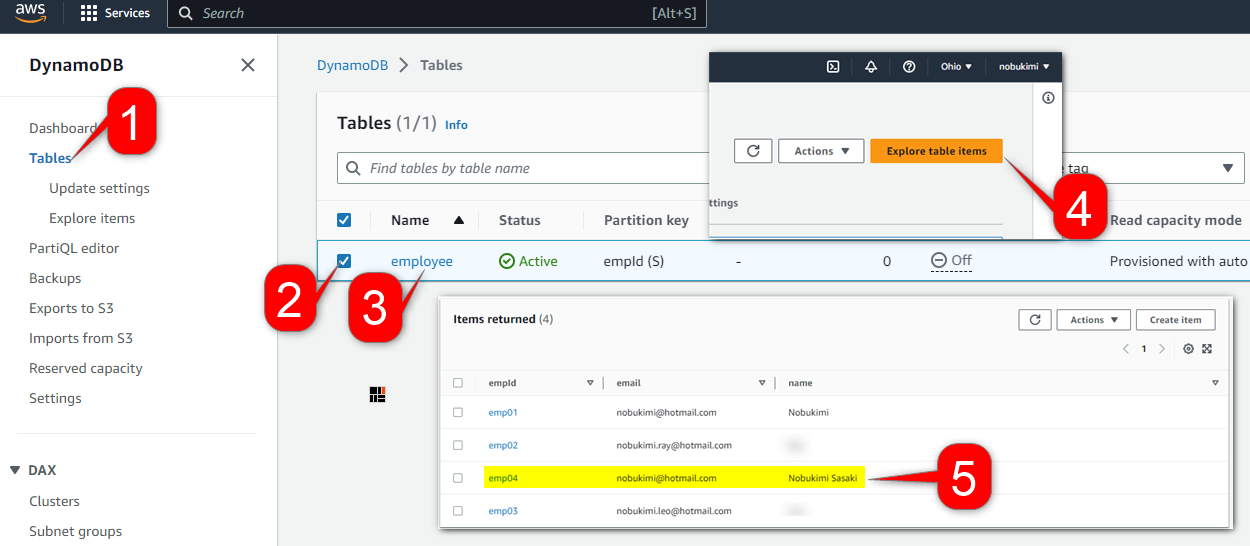
Task: Collapse the DAX section
Action: (x=15, y=470)
